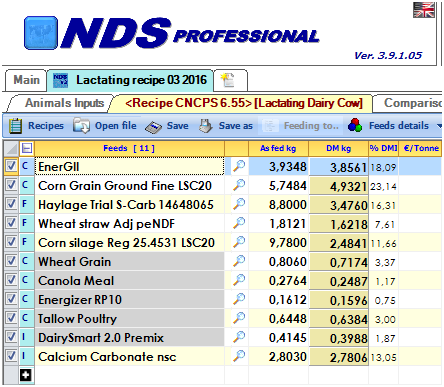Click the Save diskette icon
444x387 pixels.
tap(153, 127)
